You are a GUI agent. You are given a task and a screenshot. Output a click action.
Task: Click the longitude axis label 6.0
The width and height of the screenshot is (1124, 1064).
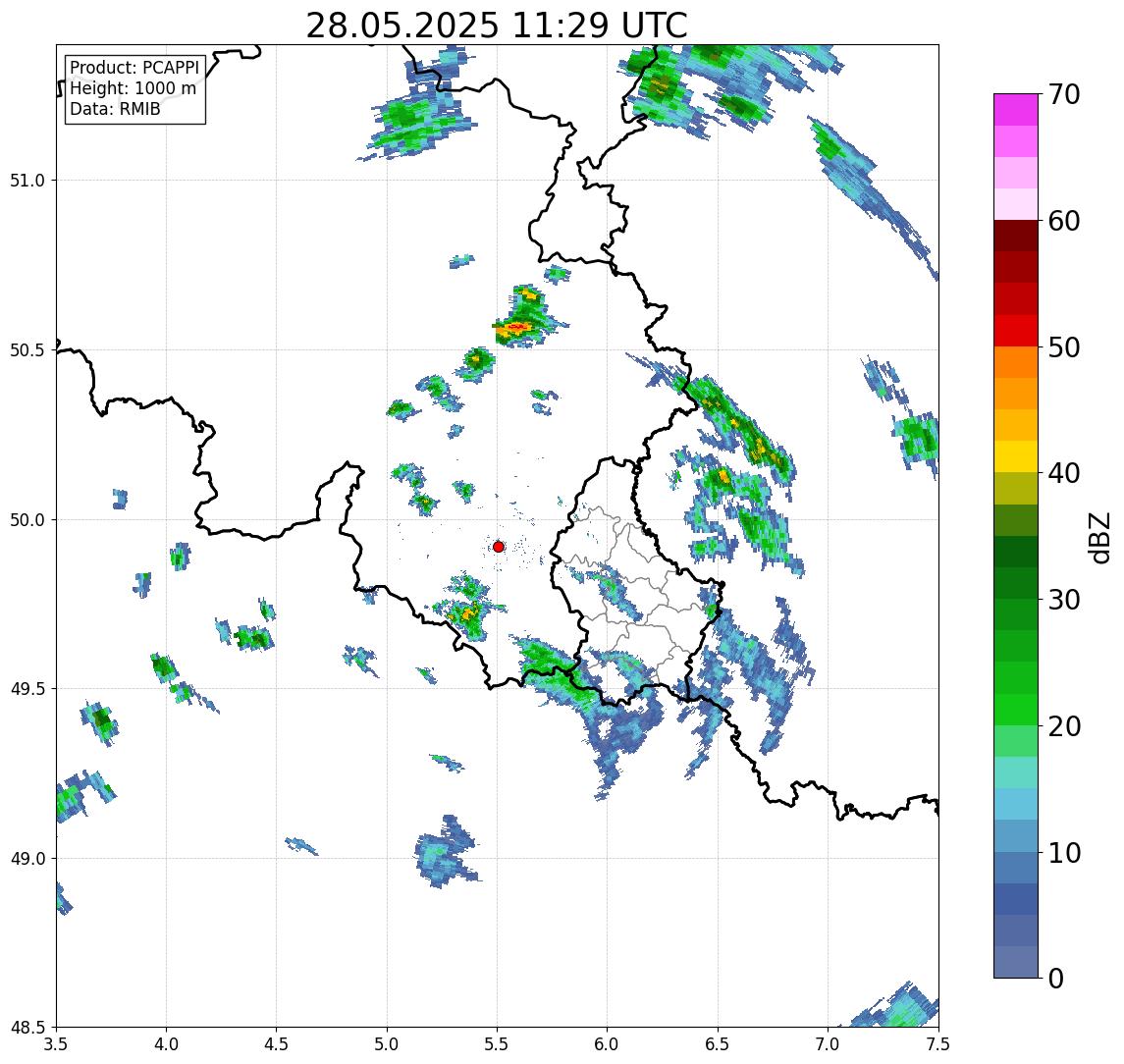(608, 1044)
